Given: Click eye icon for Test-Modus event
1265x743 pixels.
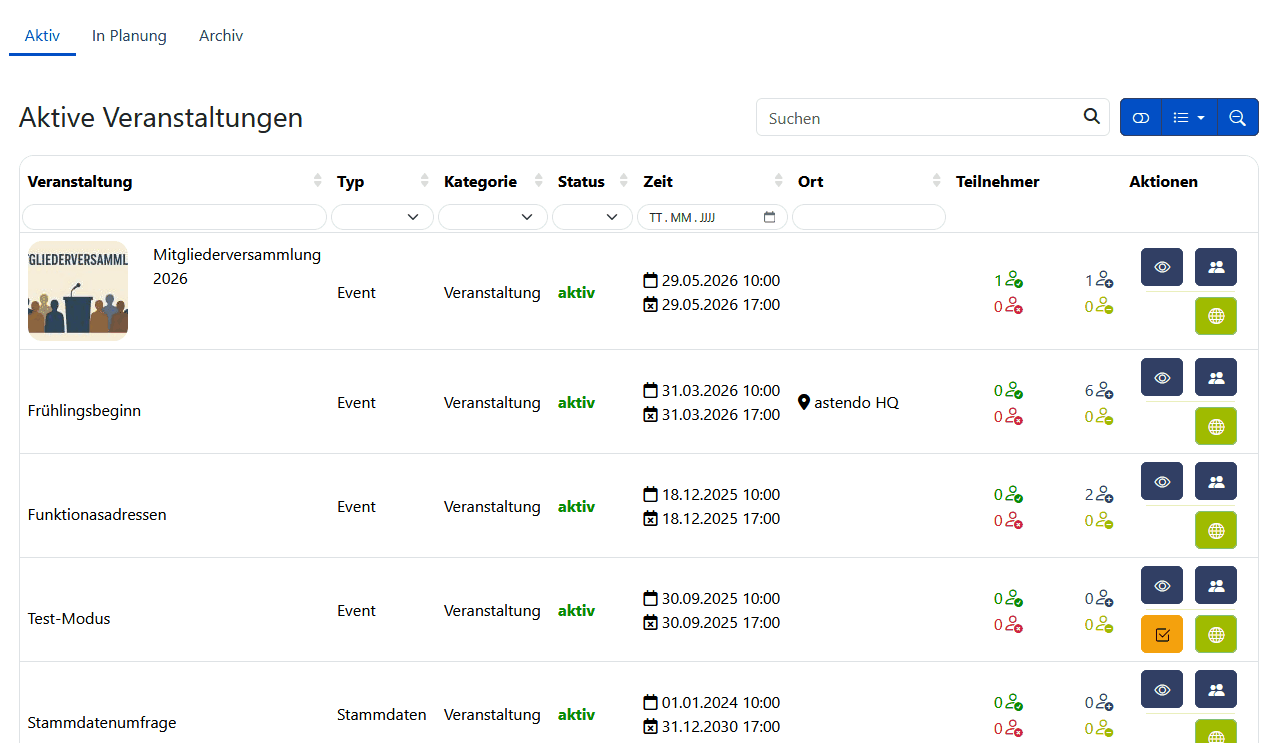Looking at the screenshot, I should click(1161, 585).
